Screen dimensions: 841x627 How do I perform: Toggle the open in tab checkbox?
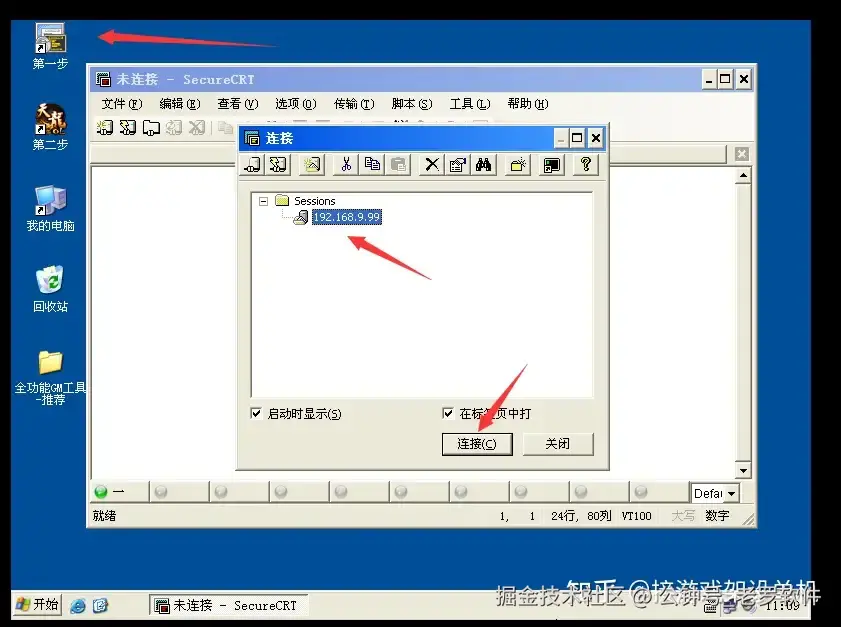(448, 413)
